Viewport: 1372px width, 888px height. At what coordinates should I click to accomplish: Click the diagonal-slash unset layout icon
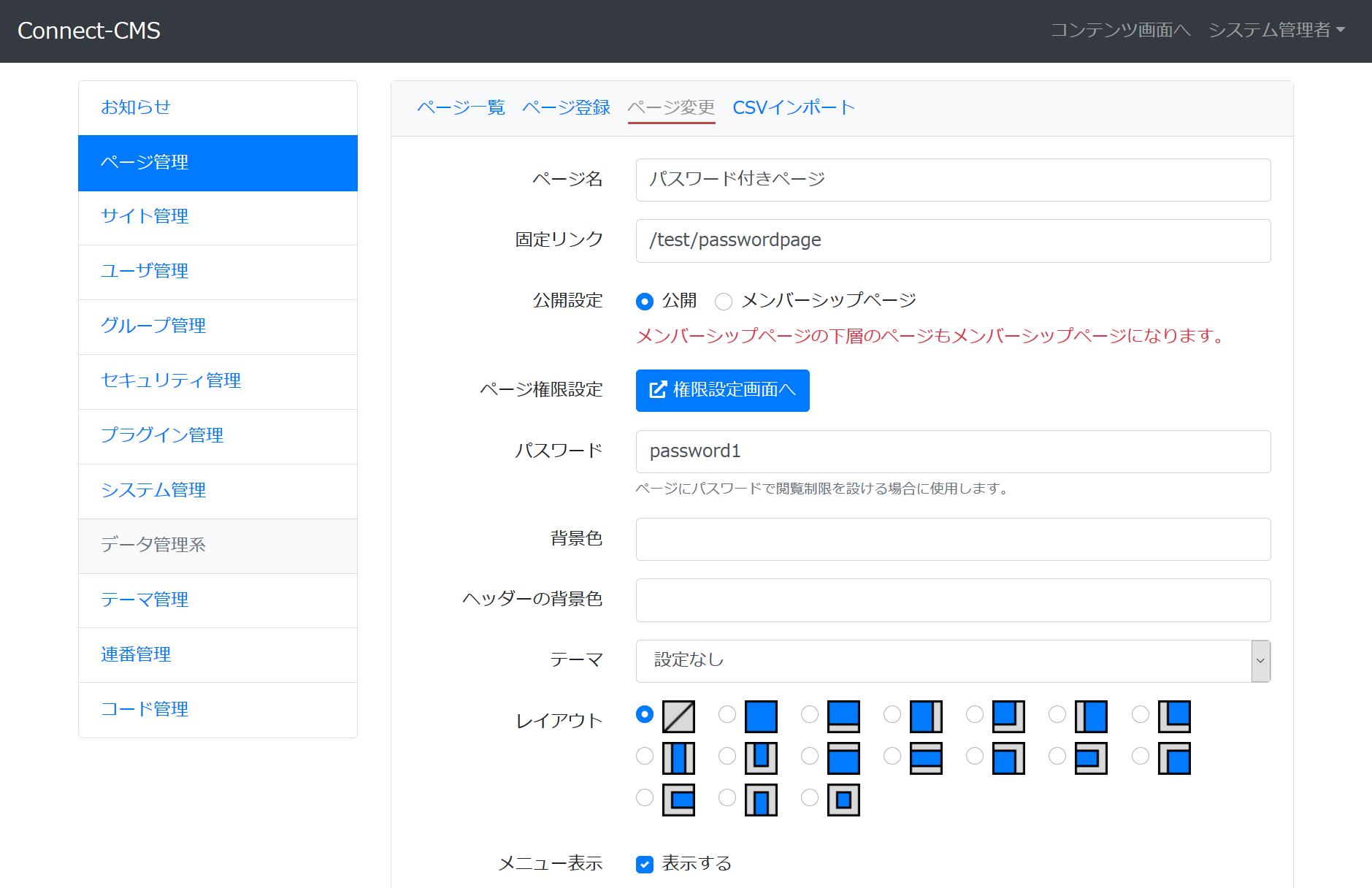point(678,716)
